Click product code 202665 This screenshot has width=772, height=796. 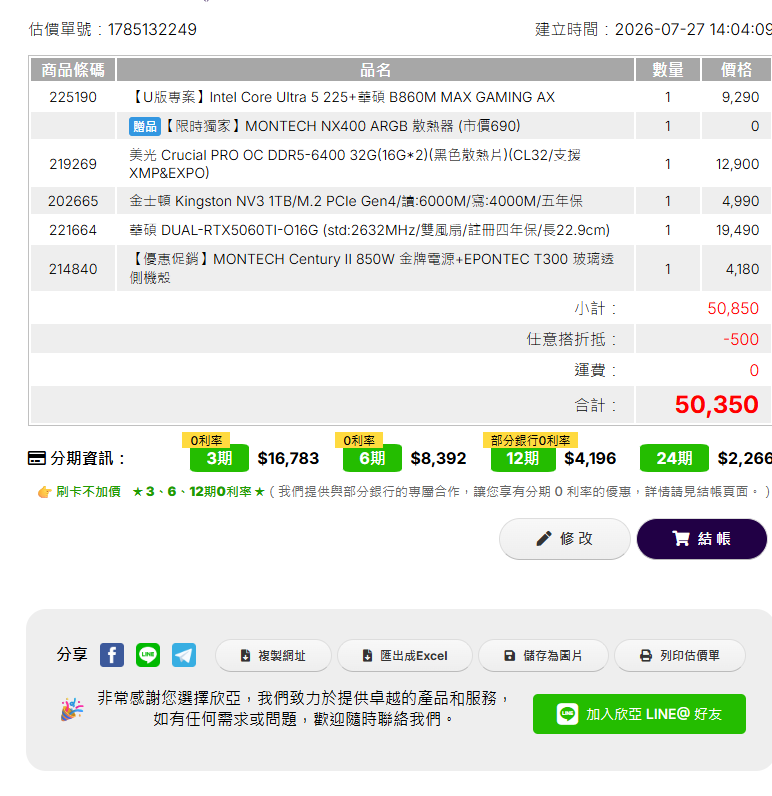point(73,201)
